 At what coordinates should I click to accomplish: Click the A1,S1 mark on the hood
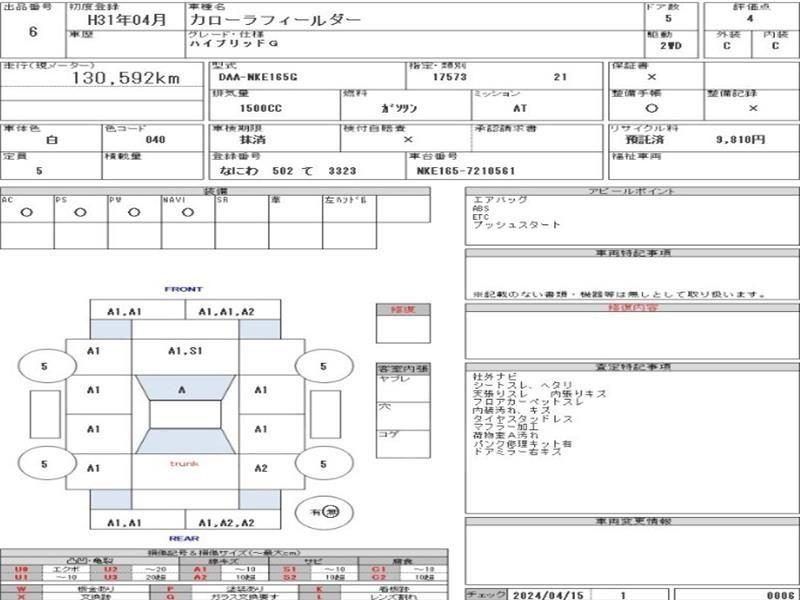pos(185,351)
